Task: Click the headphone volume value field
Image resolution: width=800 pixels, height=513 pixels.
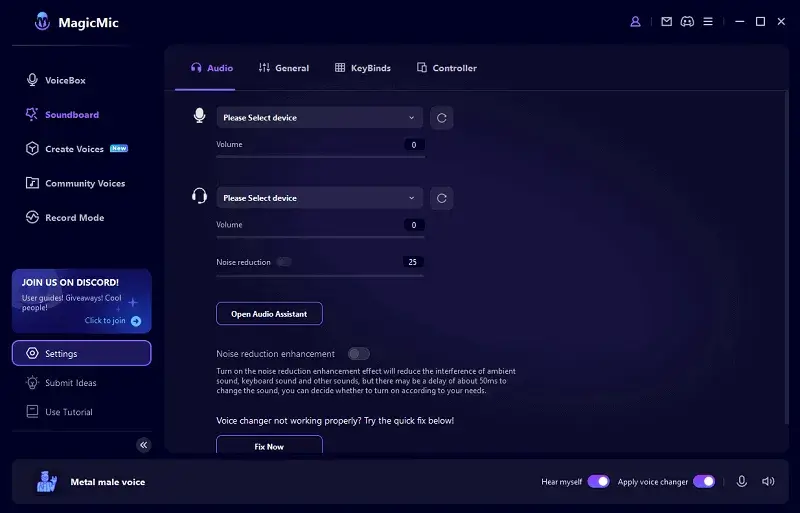Action: (414, 225)
